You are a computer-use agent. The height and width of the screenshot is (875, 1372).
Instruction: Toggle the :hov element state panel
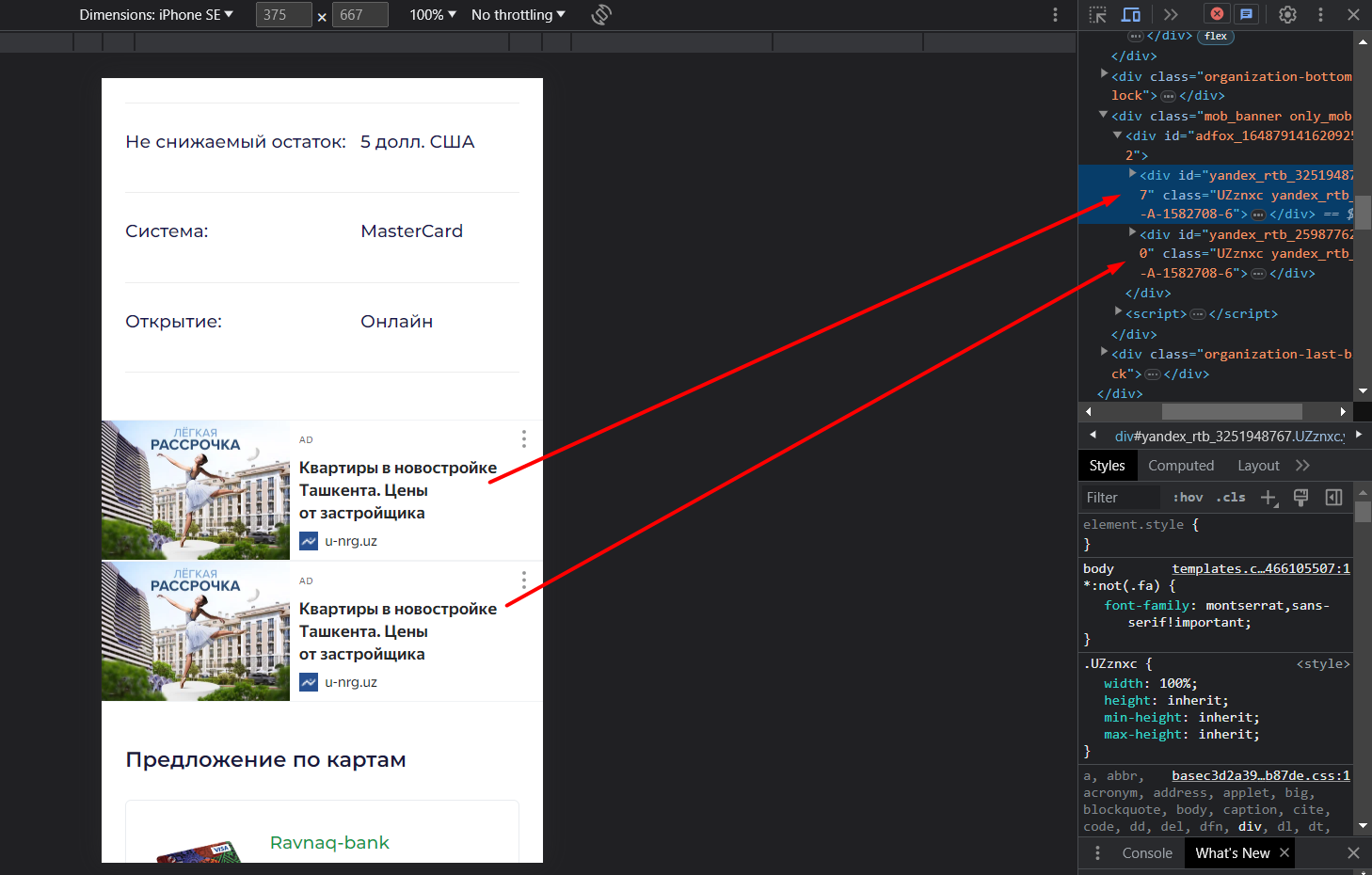coord(1188,497)
